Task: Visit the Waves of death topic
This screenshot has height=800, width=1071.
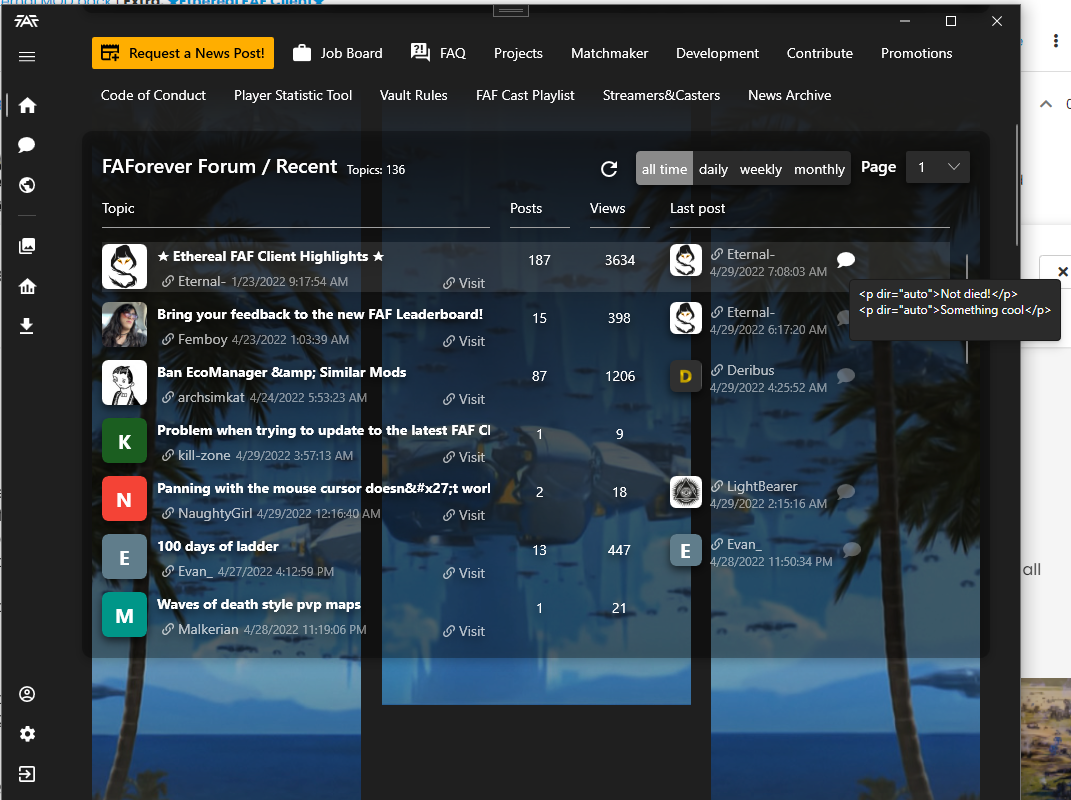Action: [464, 631]
